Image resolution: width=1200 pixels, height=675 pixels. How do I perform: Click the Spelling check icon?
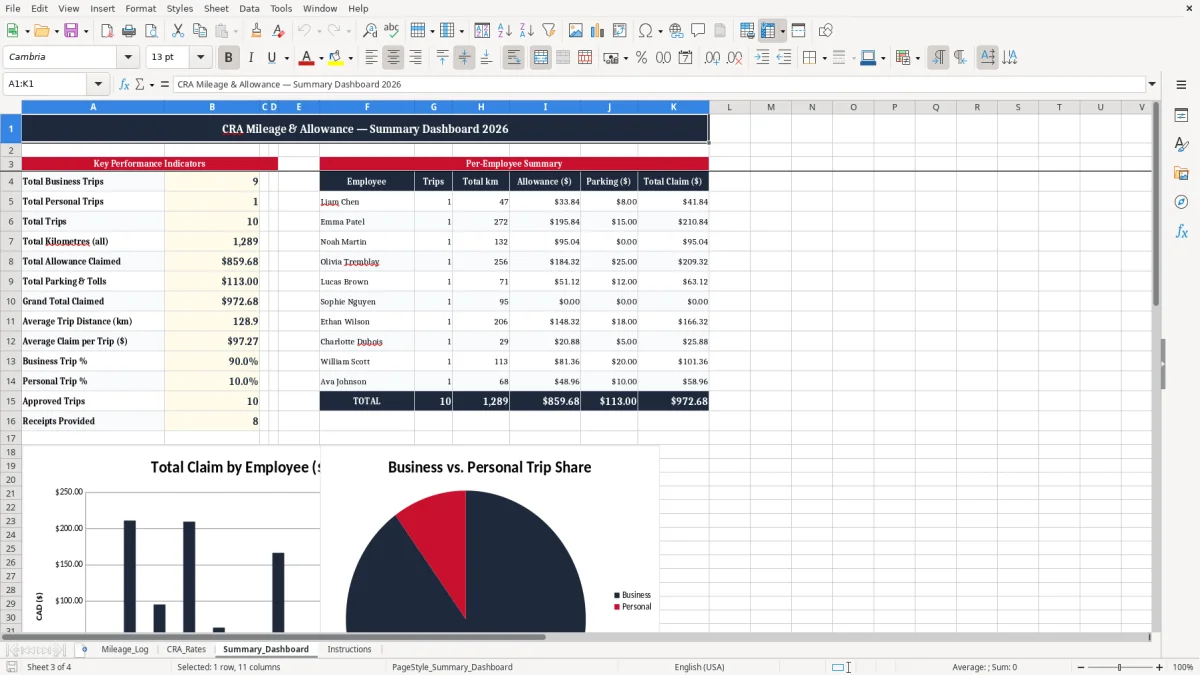coord(392,31)
